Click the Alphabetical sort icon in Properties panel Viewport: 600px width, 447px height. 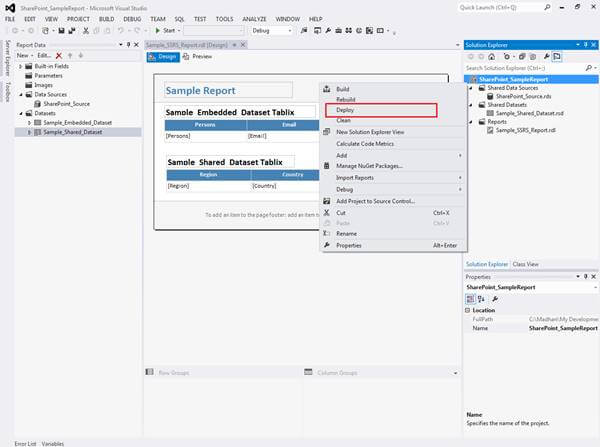(481, 299)
